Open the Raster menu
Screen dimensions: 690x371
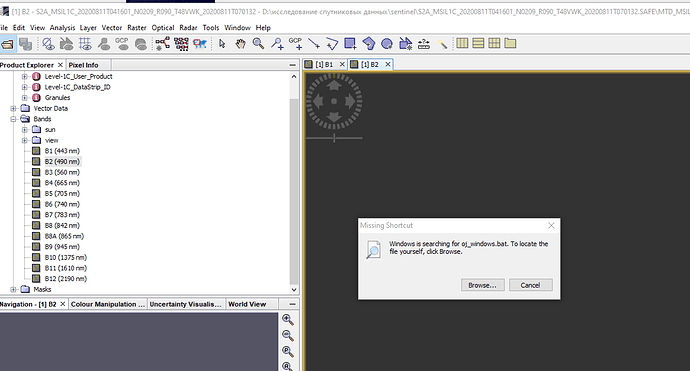tap(137, 28)
